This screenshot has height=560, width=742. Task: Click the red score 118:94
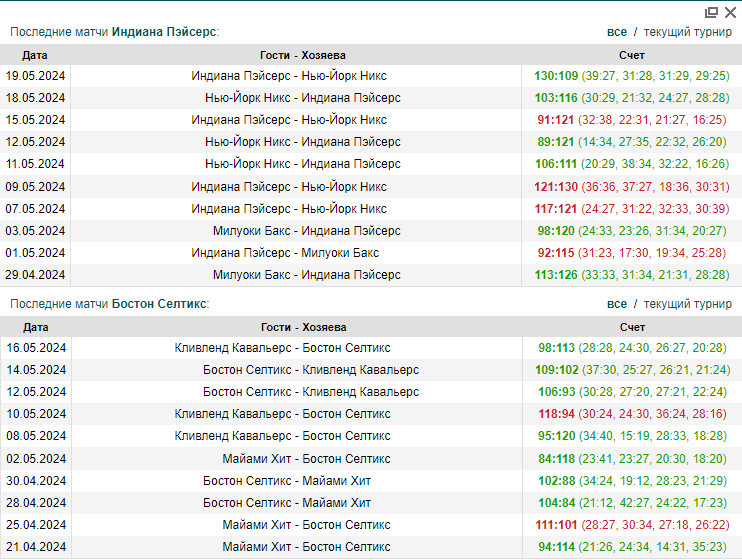click(556, 414)
